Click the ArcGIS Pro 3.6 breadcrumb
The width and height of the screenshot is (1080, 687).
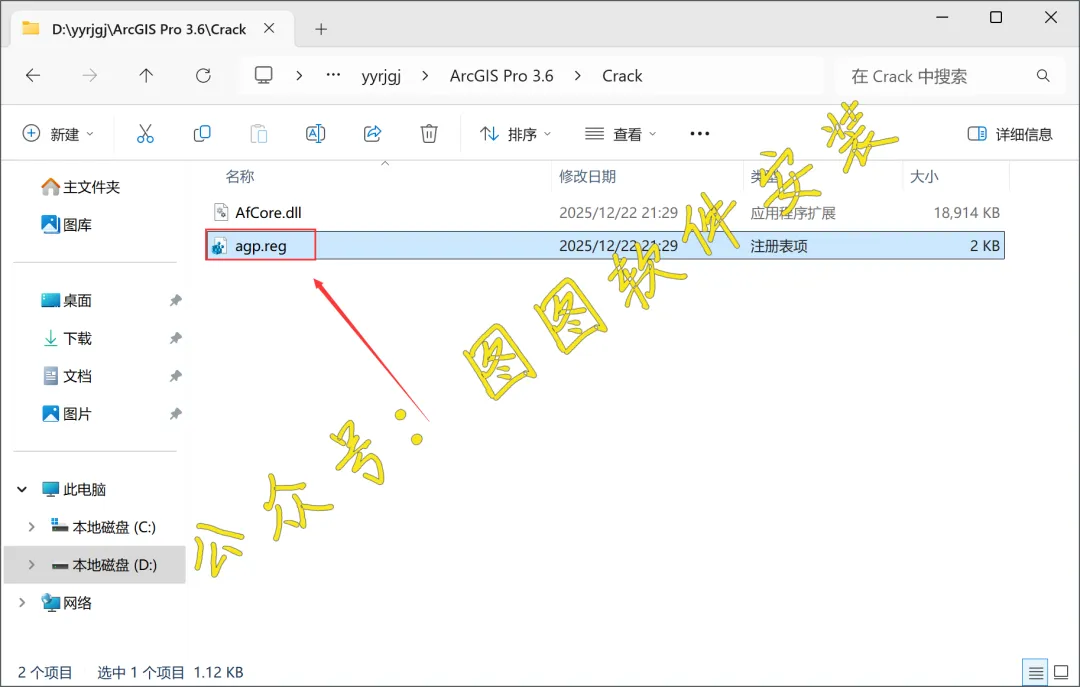[501, 76]
